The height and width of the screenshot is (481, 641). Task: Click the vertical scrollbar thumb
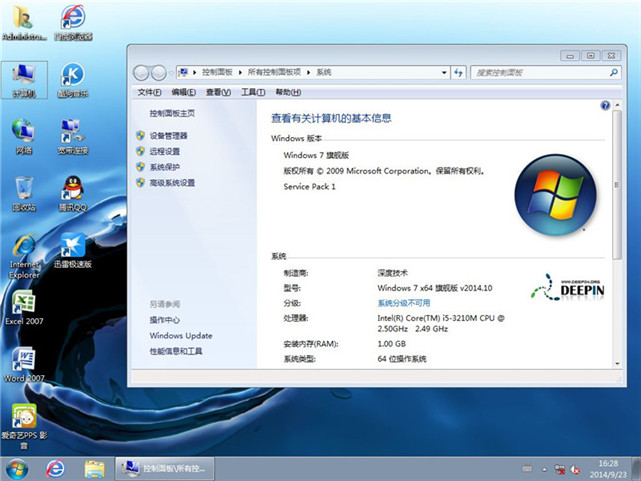pos(617,185)
